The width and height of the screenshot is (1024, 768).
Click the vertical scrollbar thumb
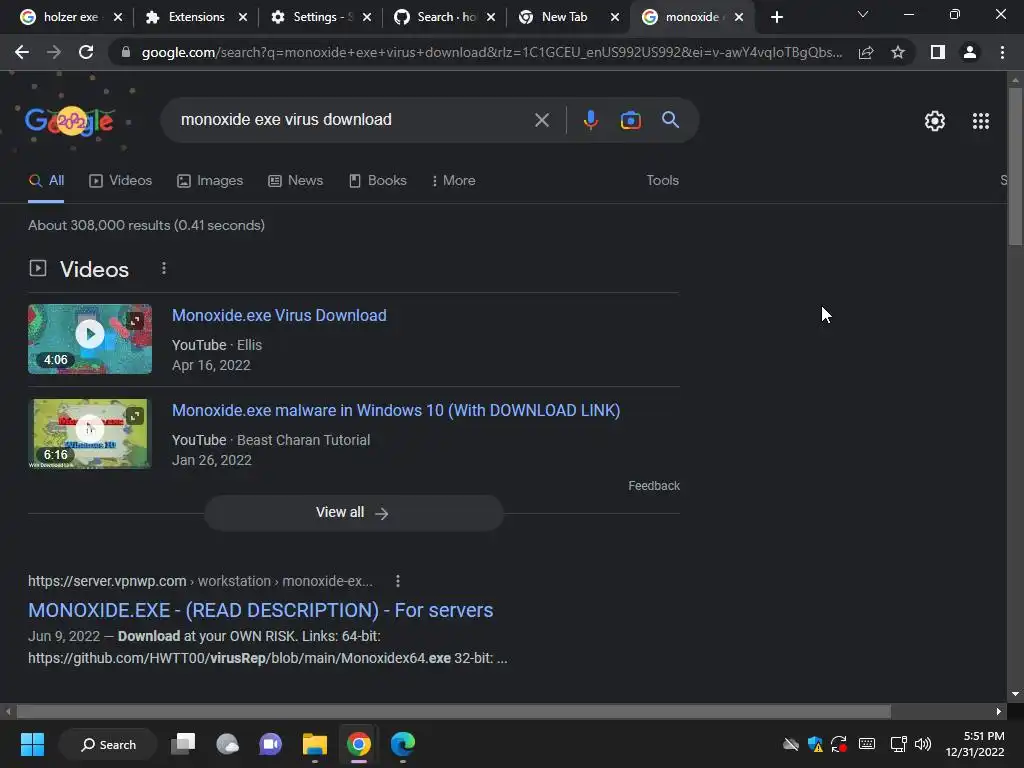click(1015, 167)
